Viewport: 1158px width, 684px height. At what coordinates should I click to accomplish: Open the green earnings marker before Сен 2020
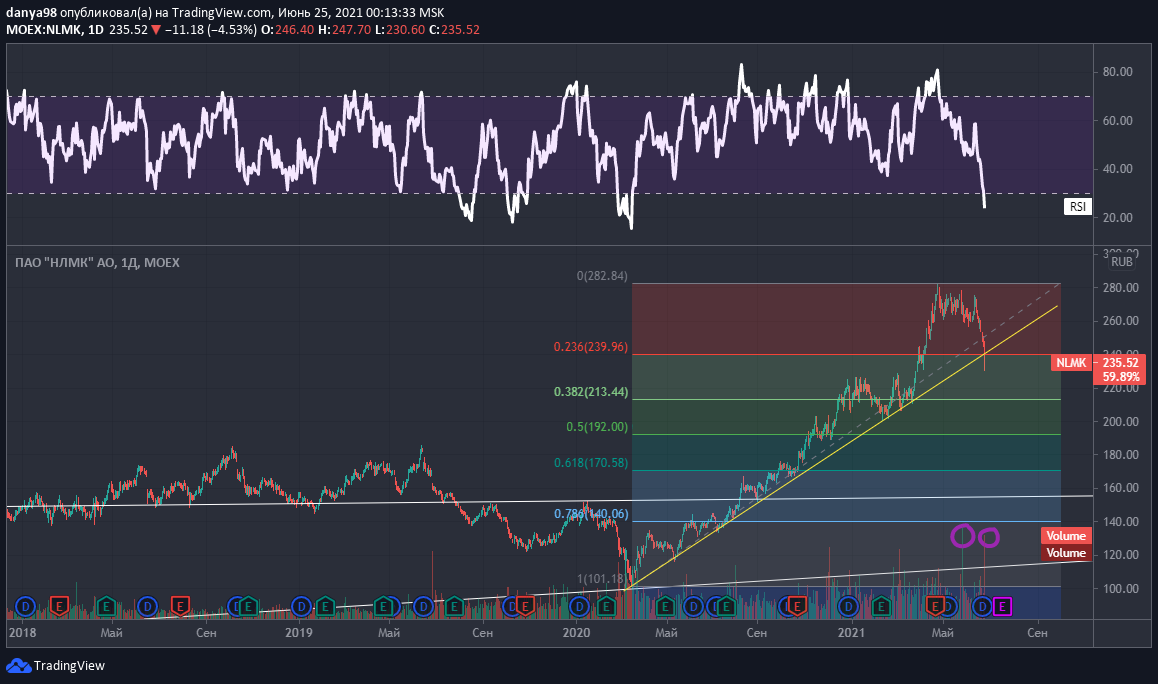click(727, 606)
